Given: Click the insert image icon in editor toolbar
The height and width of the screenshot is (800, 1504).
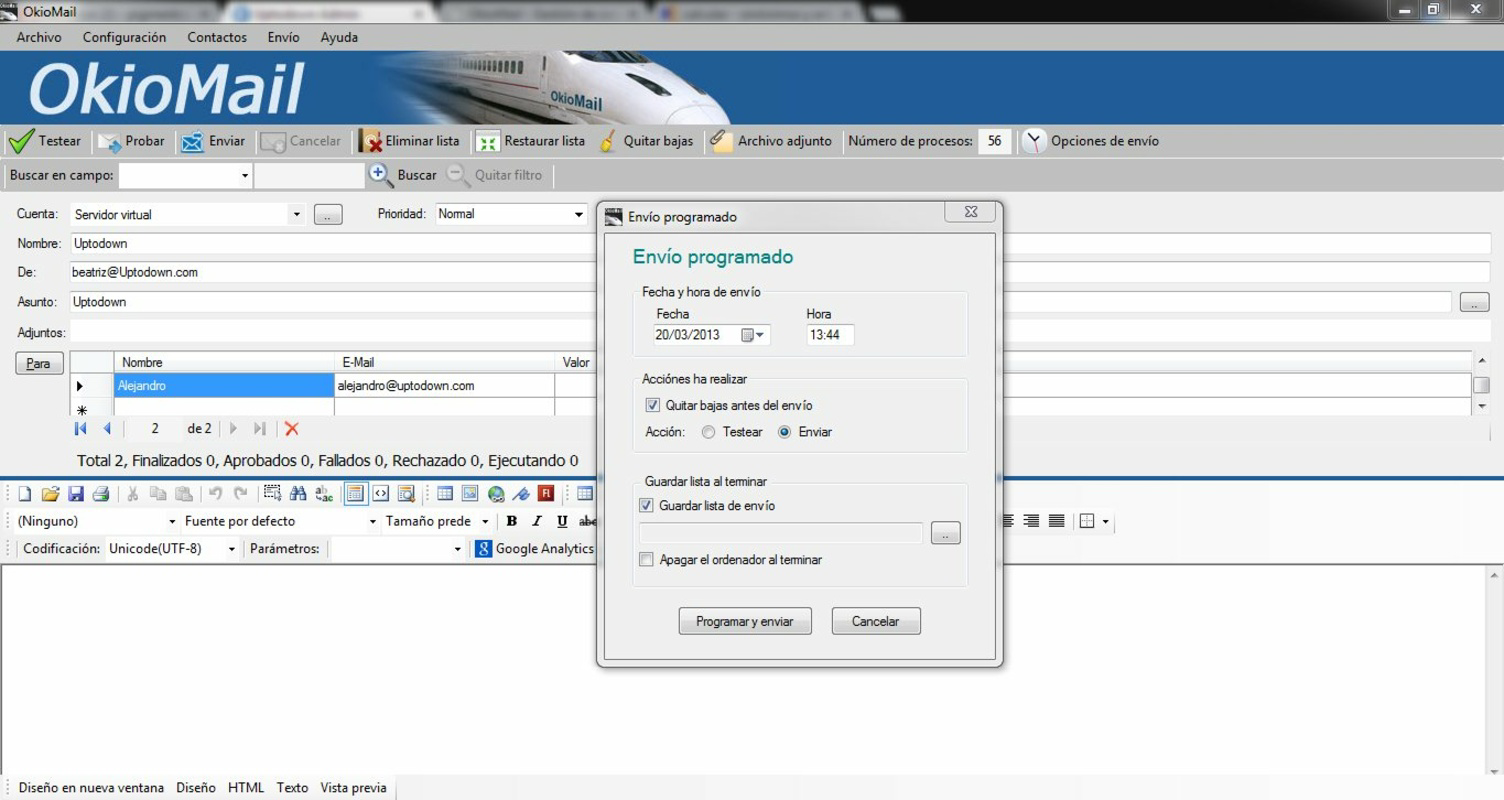Looking at the screenshot, I should 470,494.
